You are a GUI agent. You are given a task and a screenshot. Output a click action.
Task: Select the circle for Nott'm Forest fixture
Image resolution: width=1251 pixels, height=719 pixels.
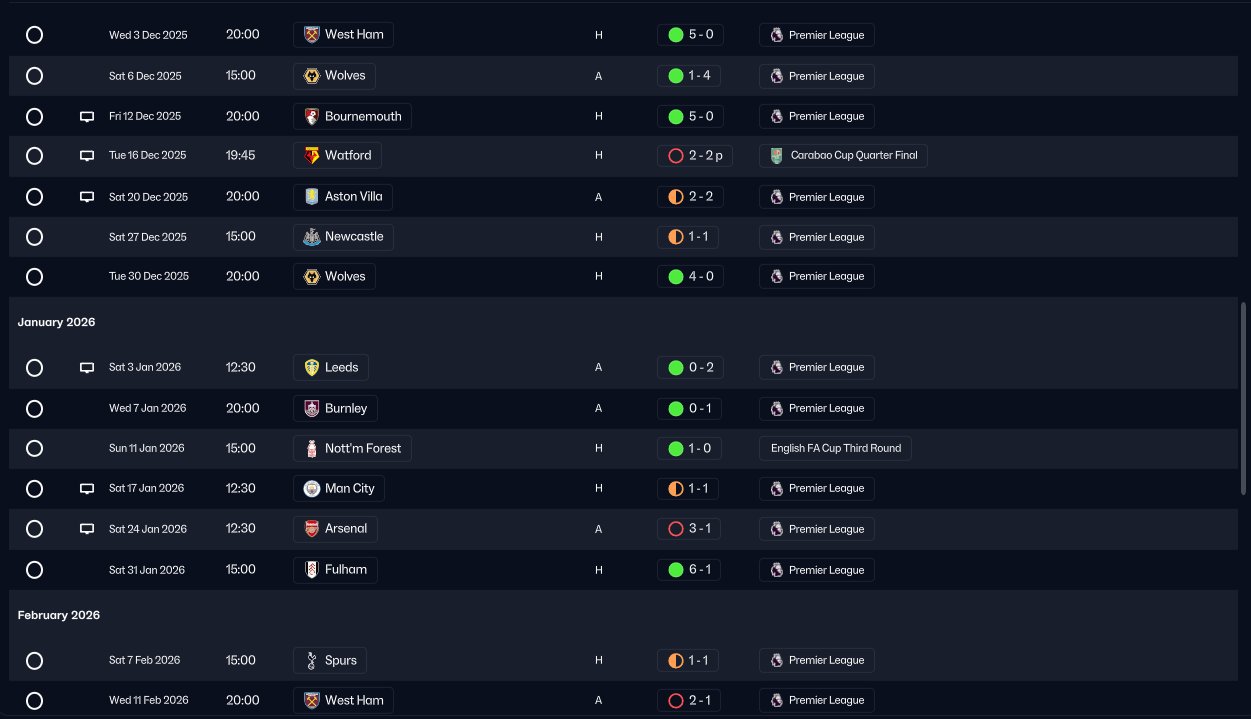(34, 449)
